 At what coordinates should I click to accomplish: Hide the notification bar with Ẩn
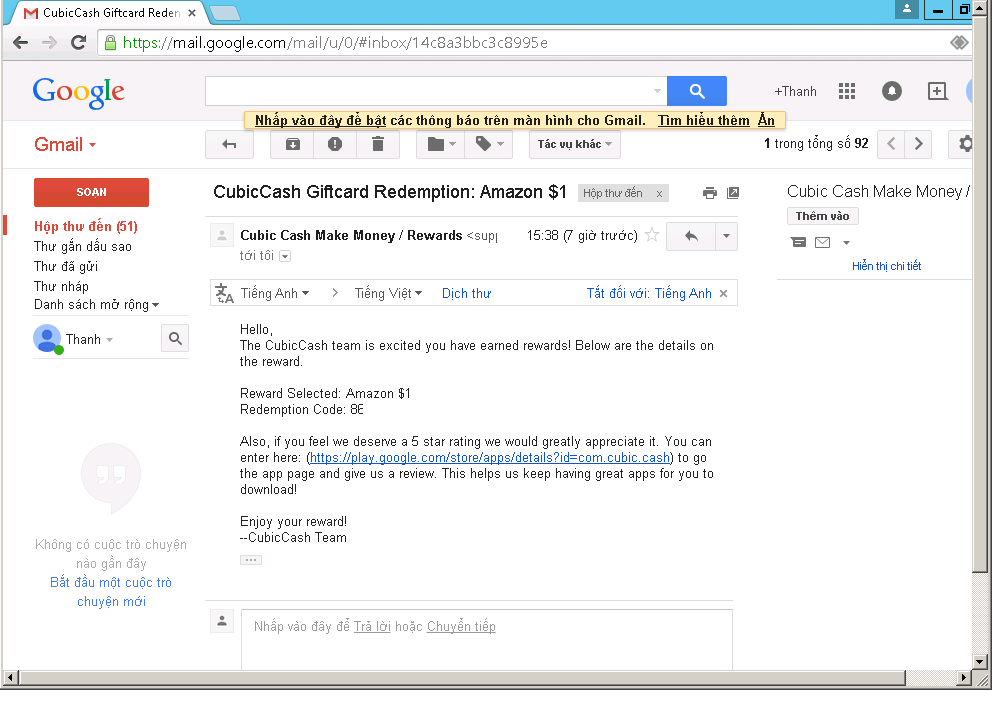pos(766,120)
